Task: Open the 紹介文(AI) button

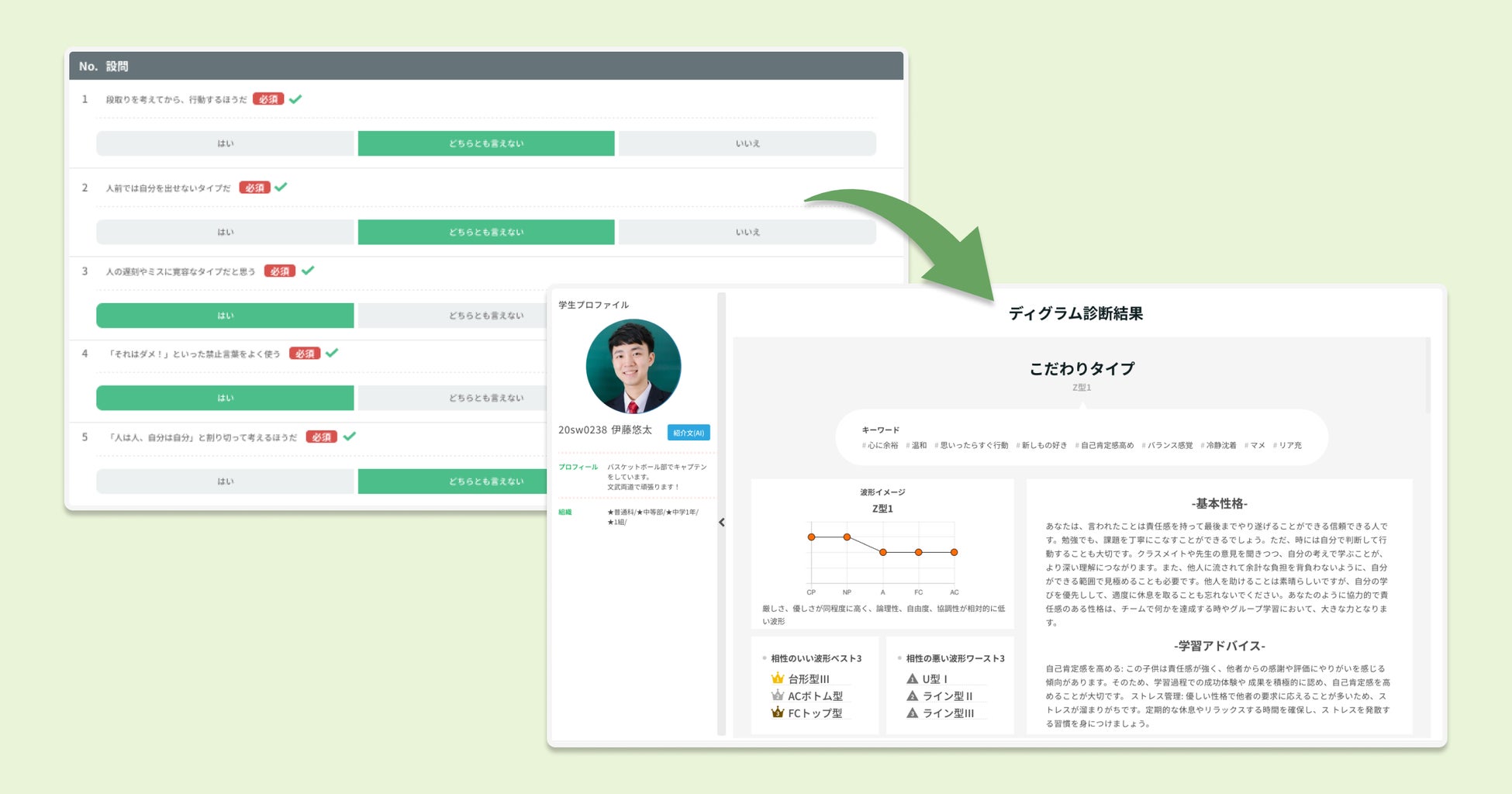Action: [689, 433]
